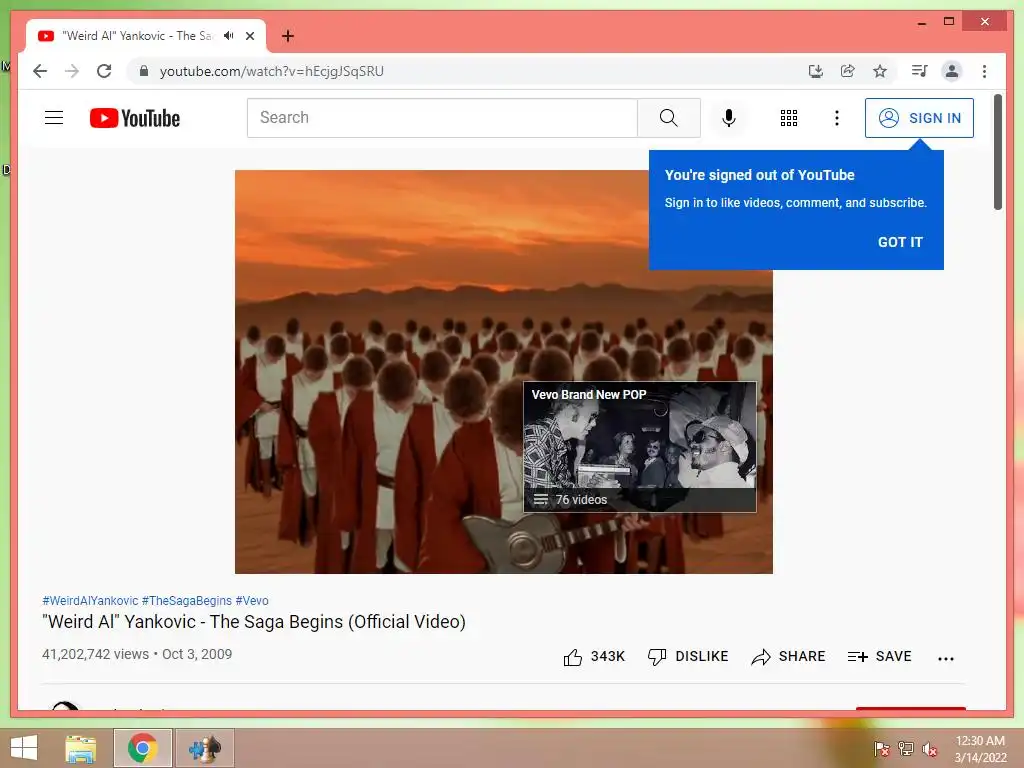Reload the YouTube page

[x=104, y=71]
